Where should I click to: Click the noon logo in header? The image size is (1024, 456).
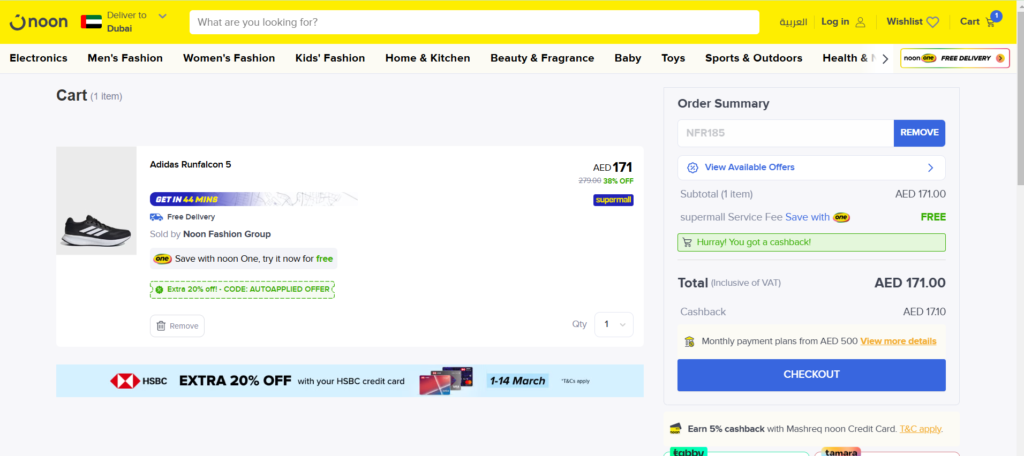click(37, 21)
